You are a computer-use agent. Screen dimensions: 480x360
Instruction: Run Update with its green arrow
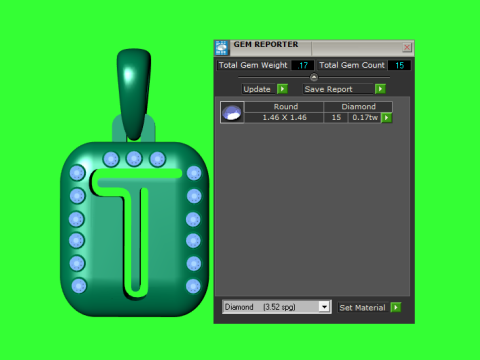(282, 89)
